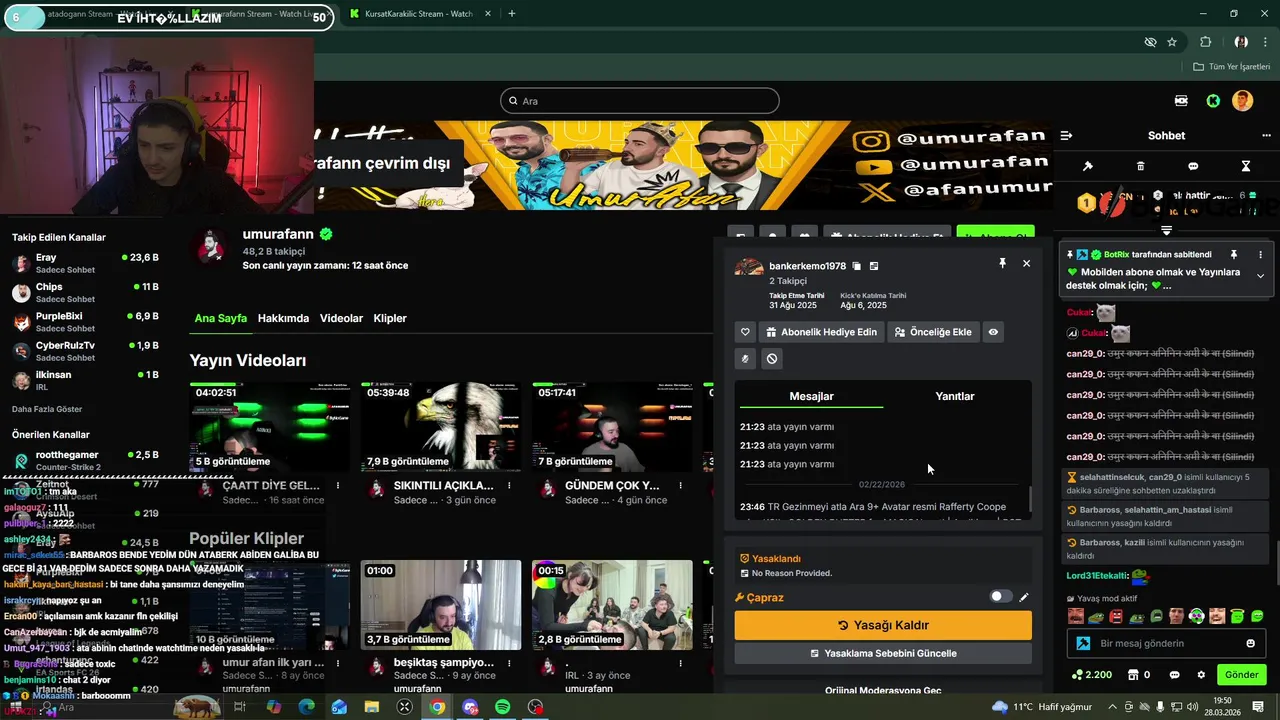Click the Ara search field

(x=640, y=101)
